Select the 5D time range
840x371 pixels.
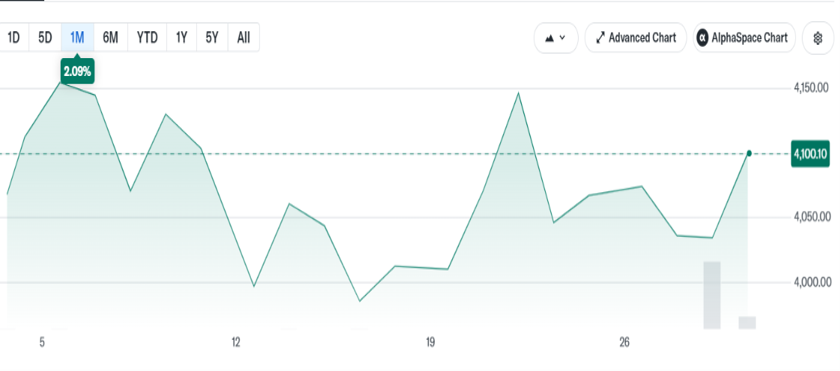[46, 37]
